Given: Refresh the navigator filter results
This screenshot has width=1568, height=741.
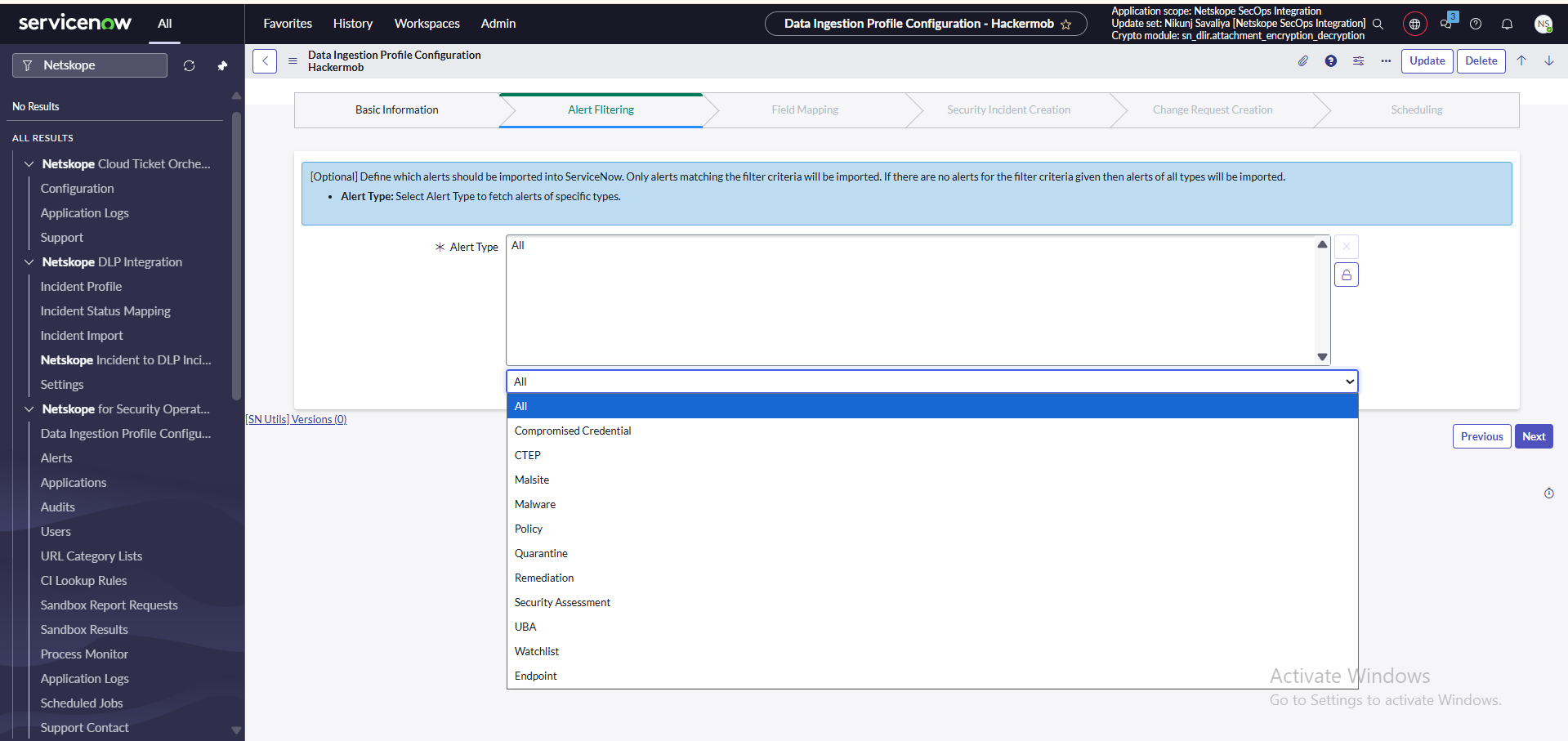Looking at the screenshot, I should (189, 65).
